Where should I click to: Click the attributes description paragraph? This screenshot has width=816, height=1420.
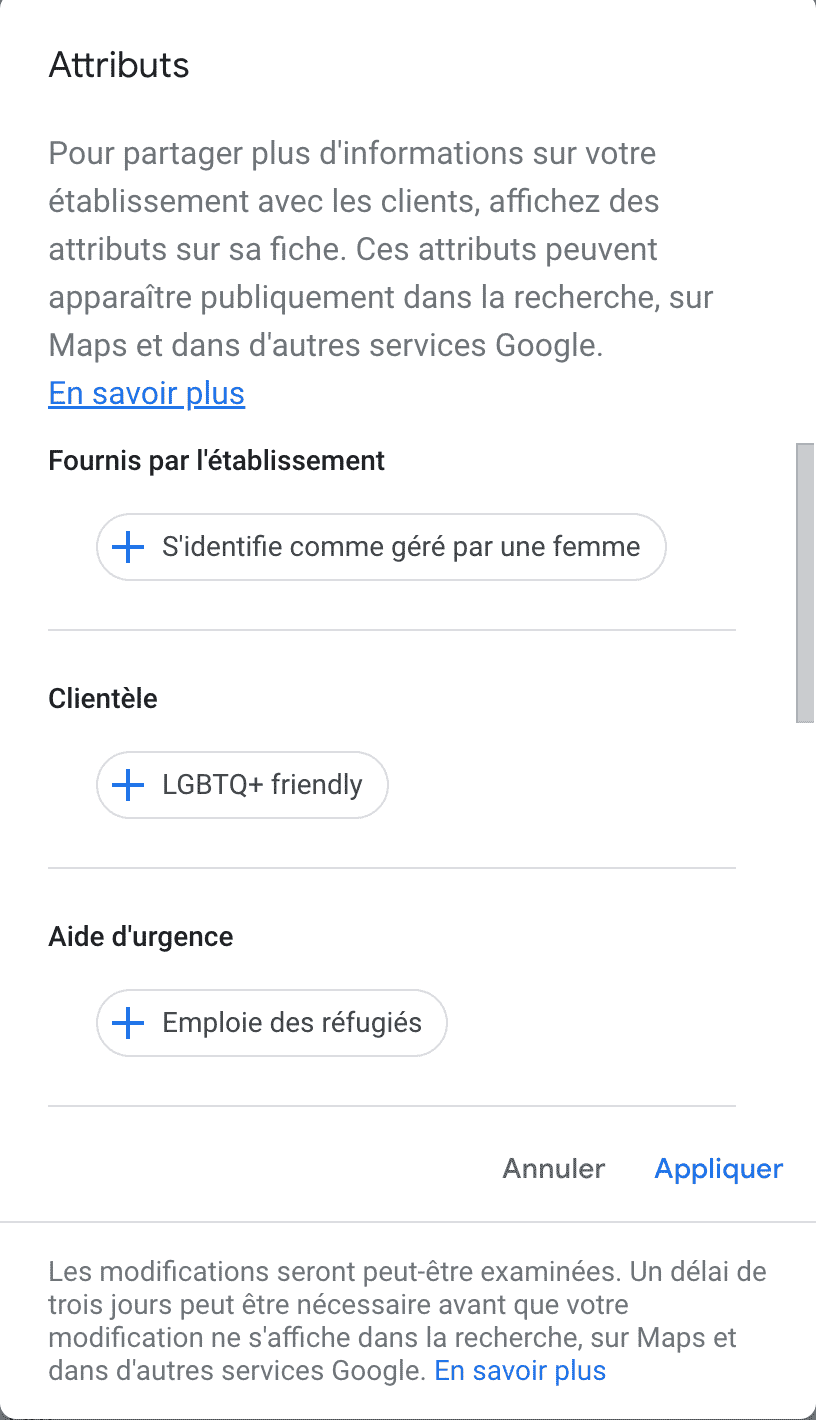point(380,250)
